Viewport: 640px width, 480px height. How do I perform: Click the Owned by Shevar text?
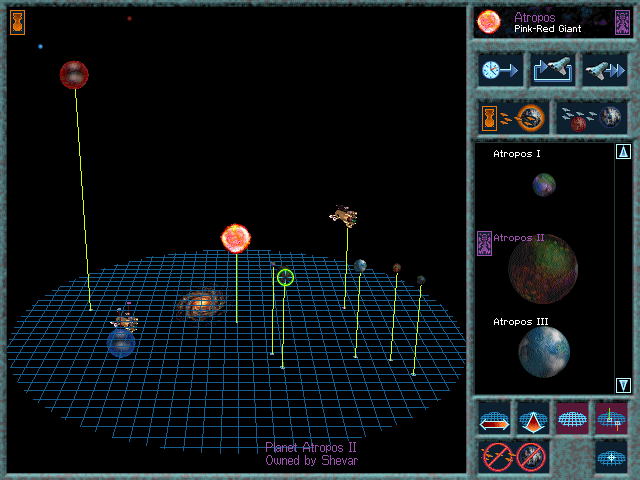[312, 460]
